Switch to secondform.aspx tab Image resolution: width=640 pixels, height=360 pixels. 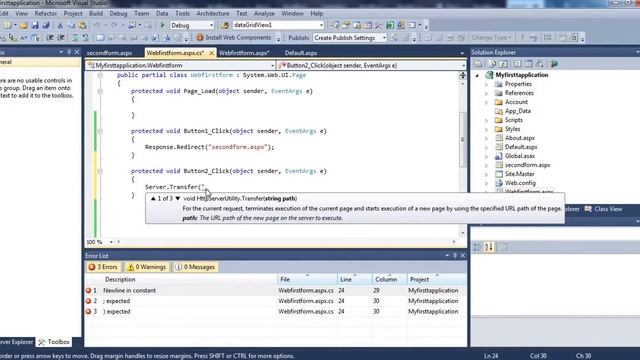click(x=109, y=53)
